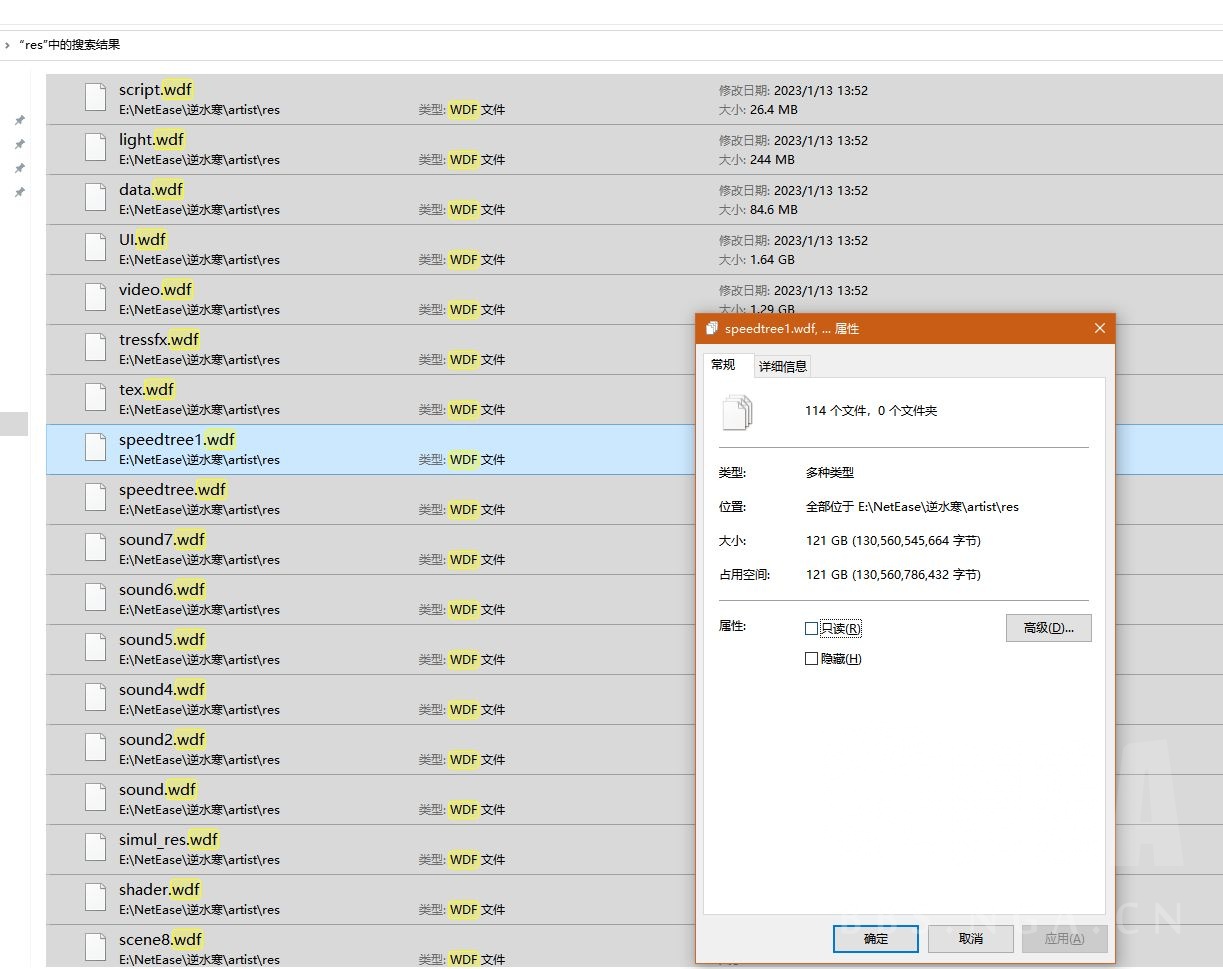Image resolution: width=1223 pixels, height=969 pixels.
Task: Click the UI.wdf file icon
Action: click(x=96, y=248)
